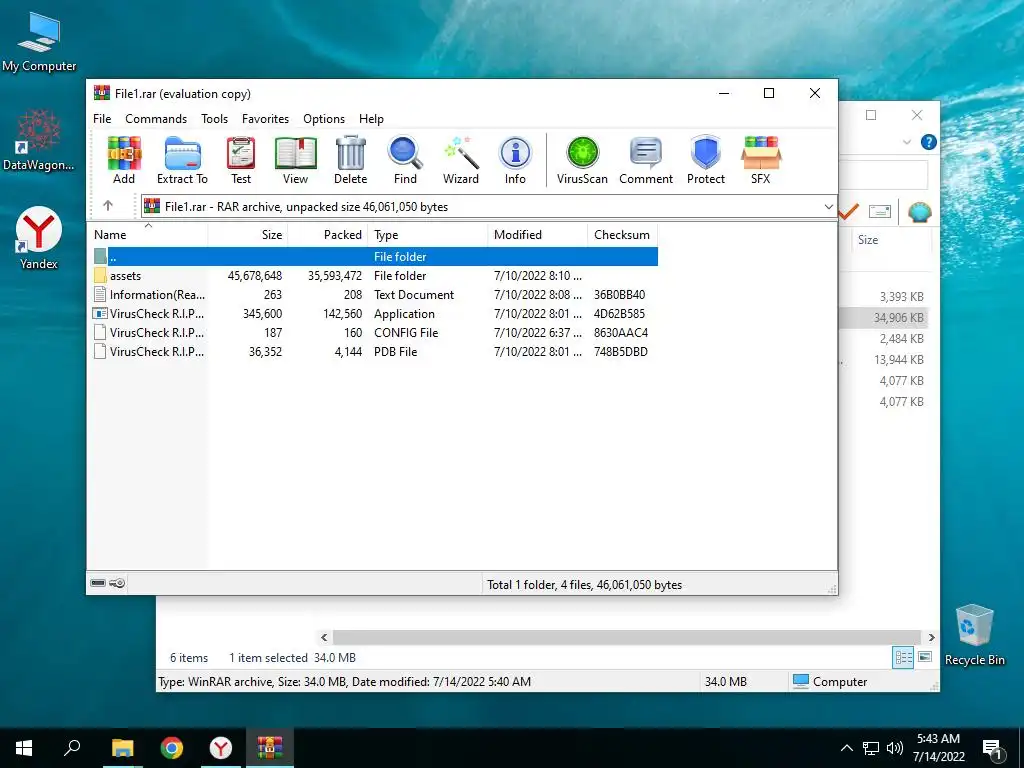Click the 34,906 KB size entry
The image size is (1024, 768).
click(899, 318)
